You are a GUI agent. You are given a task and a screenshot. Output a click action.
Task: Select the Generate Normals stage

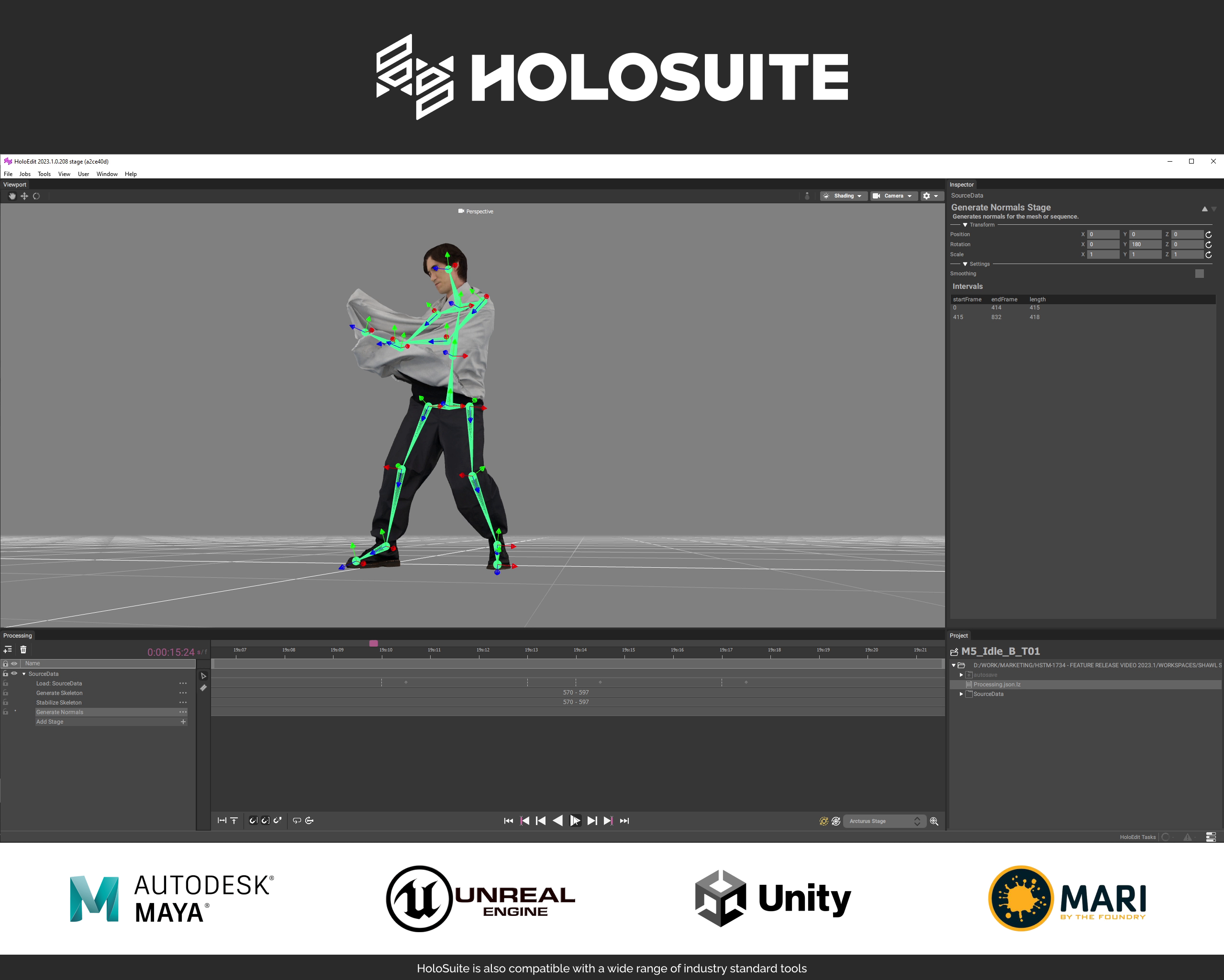click(111, 712)
